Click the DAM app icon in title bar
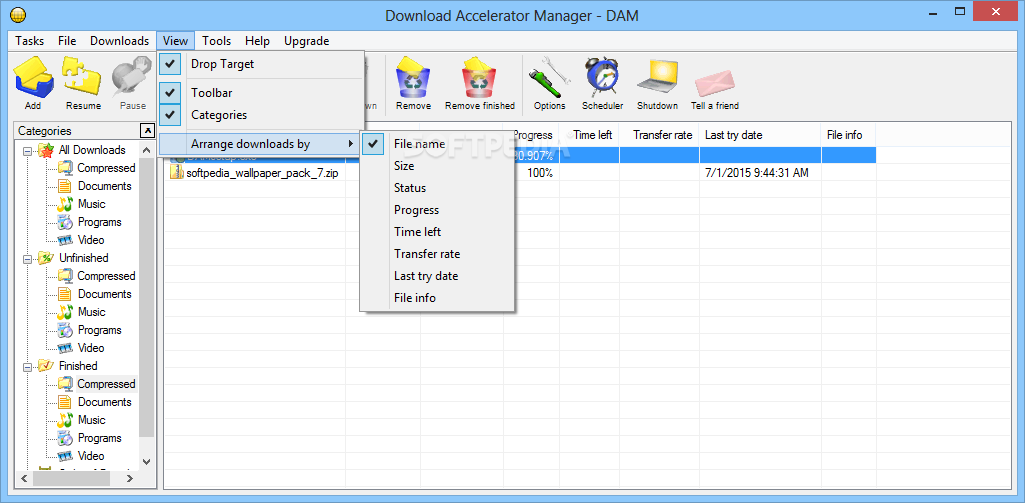Screen dimensions: 1025x503 [x=19, y=13]
